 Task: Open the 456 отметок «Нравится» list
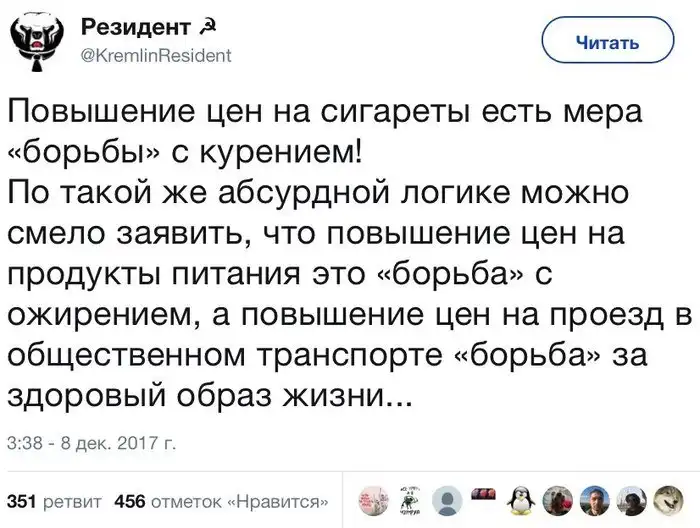[x=224, y=501]
